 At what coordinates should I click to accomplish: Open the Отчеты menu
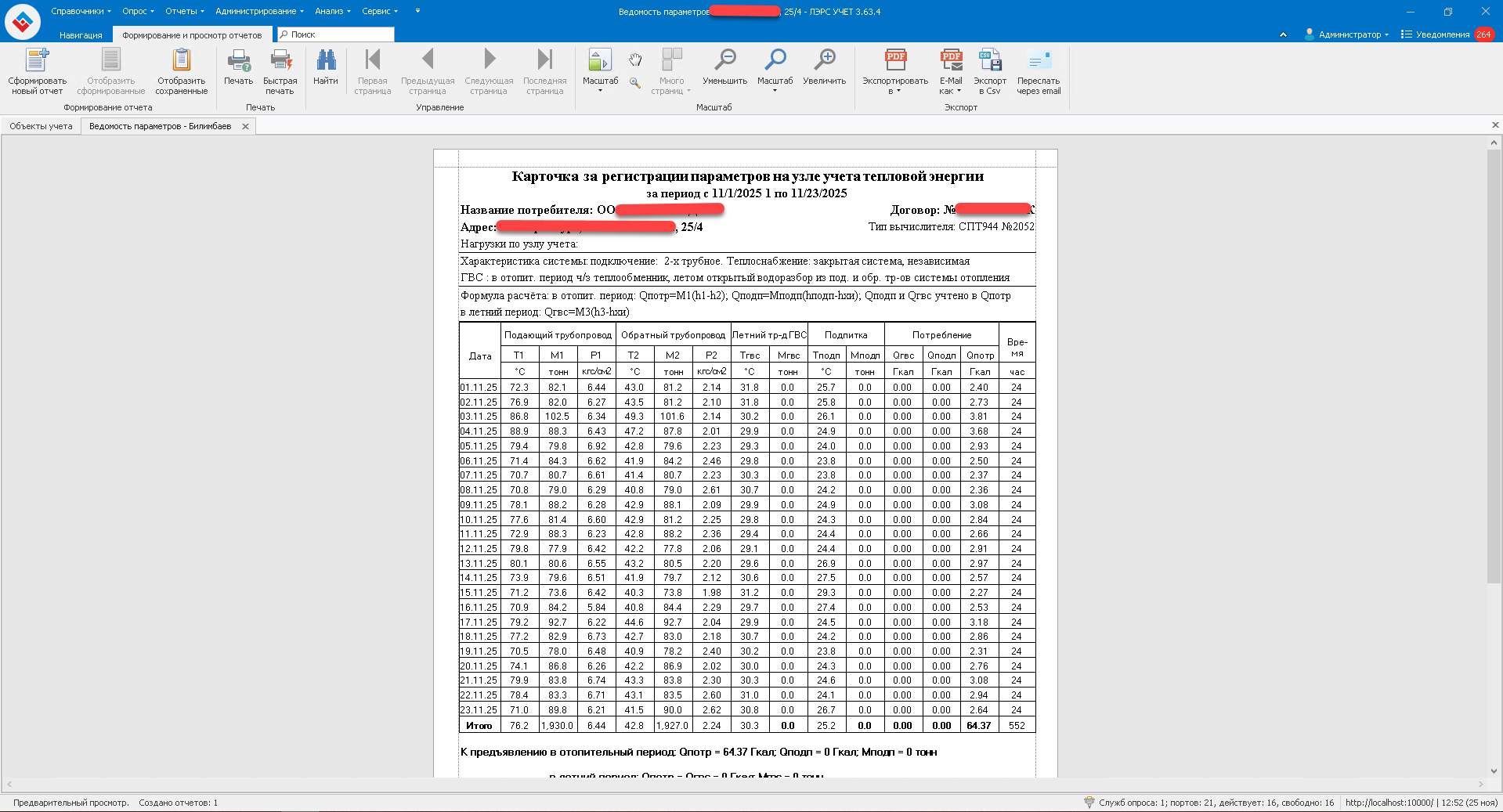coord(184,11)
